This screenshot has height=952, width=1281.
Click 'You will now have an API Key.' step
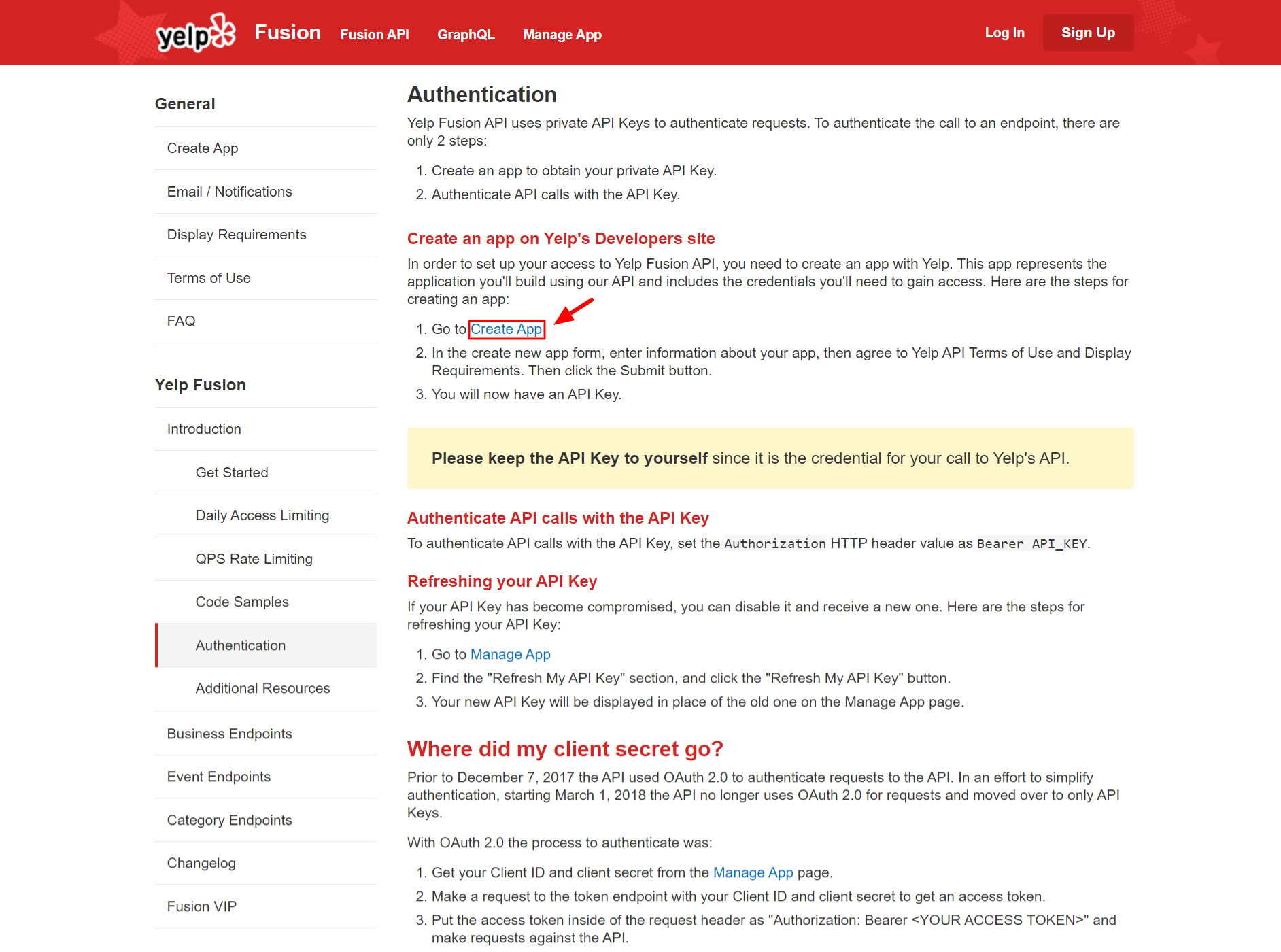click(526, 394)
